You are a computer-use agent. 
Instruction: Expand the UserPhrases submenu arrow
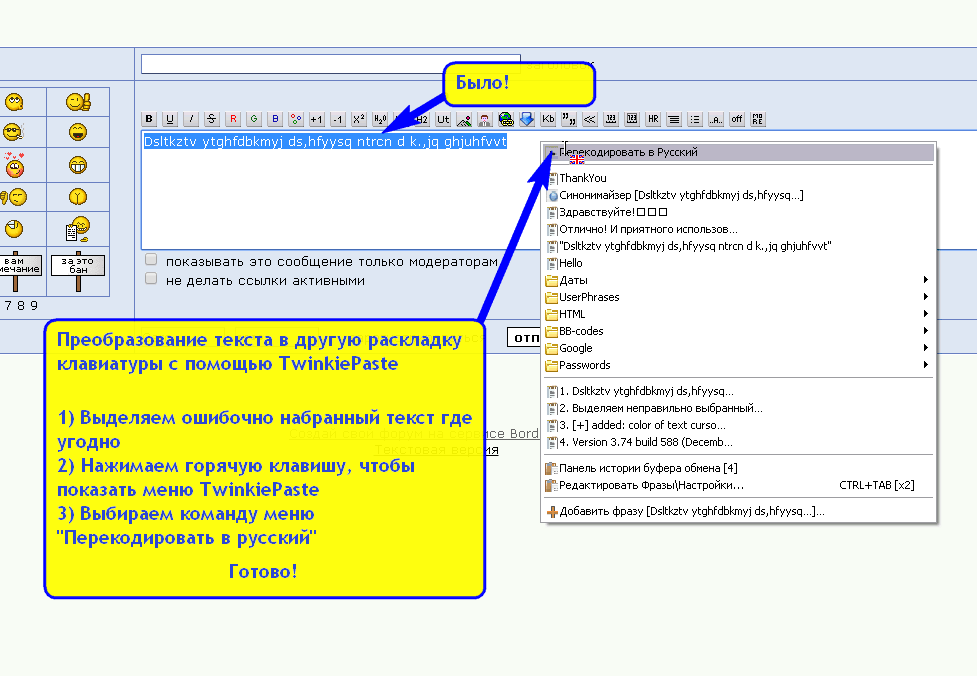click(926, 297)
